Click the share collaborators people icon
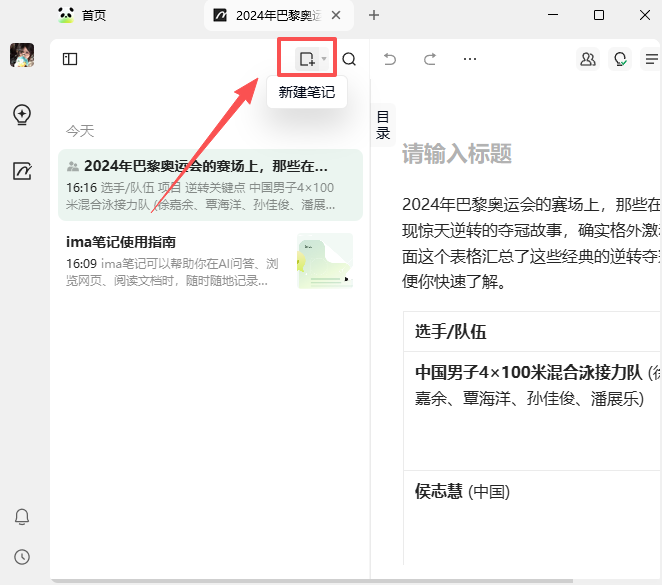The image size is (662, 585). click(x=588, y=59)
